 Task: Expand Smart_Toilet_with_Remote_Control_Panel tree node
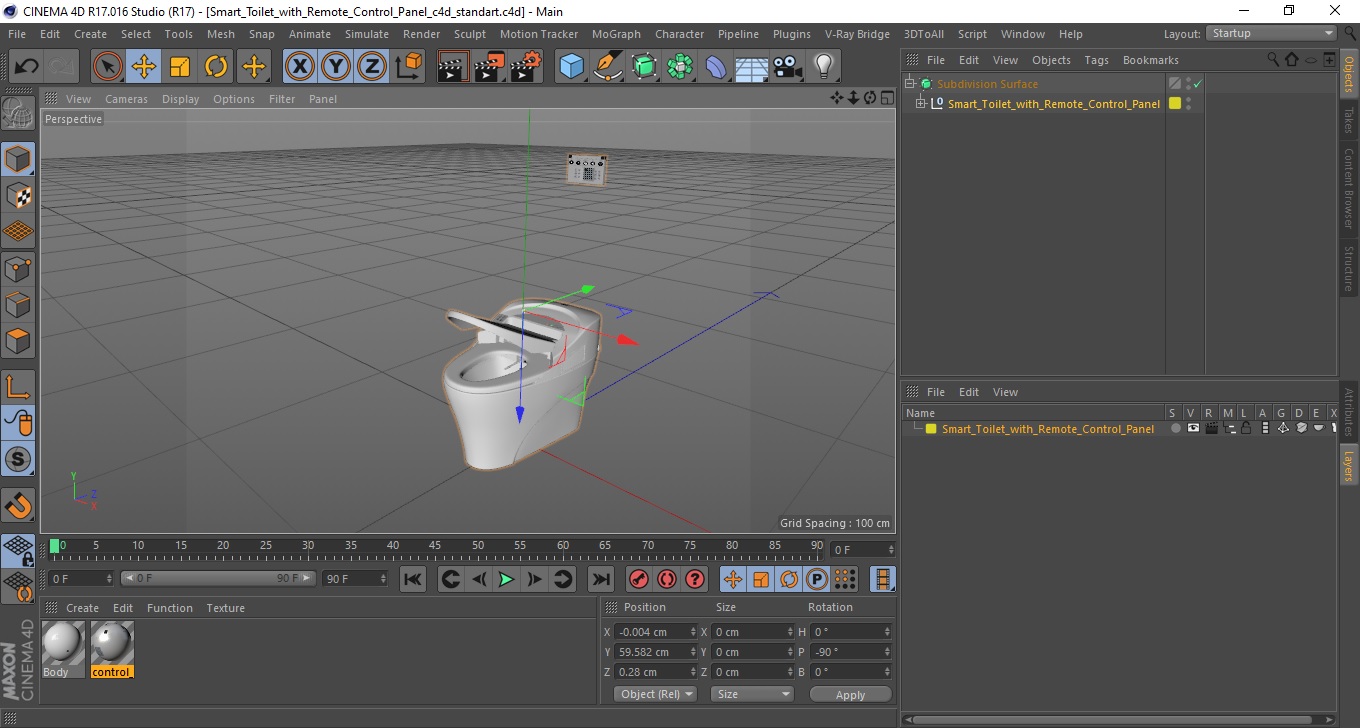point(921,104)
